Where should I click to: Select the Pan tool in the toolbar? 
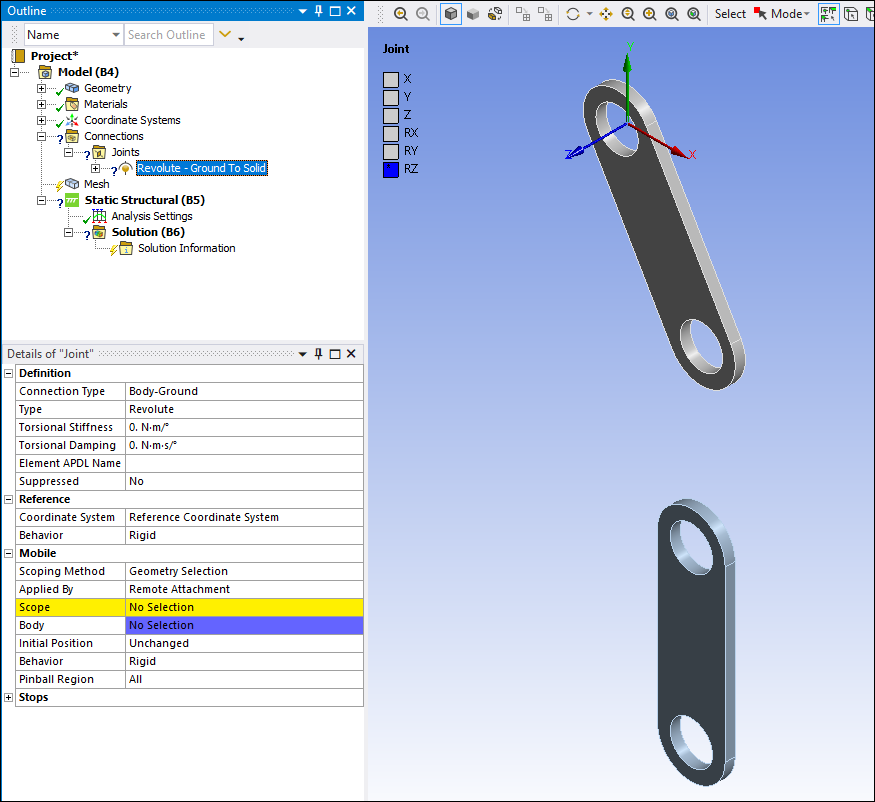point(606,14)
